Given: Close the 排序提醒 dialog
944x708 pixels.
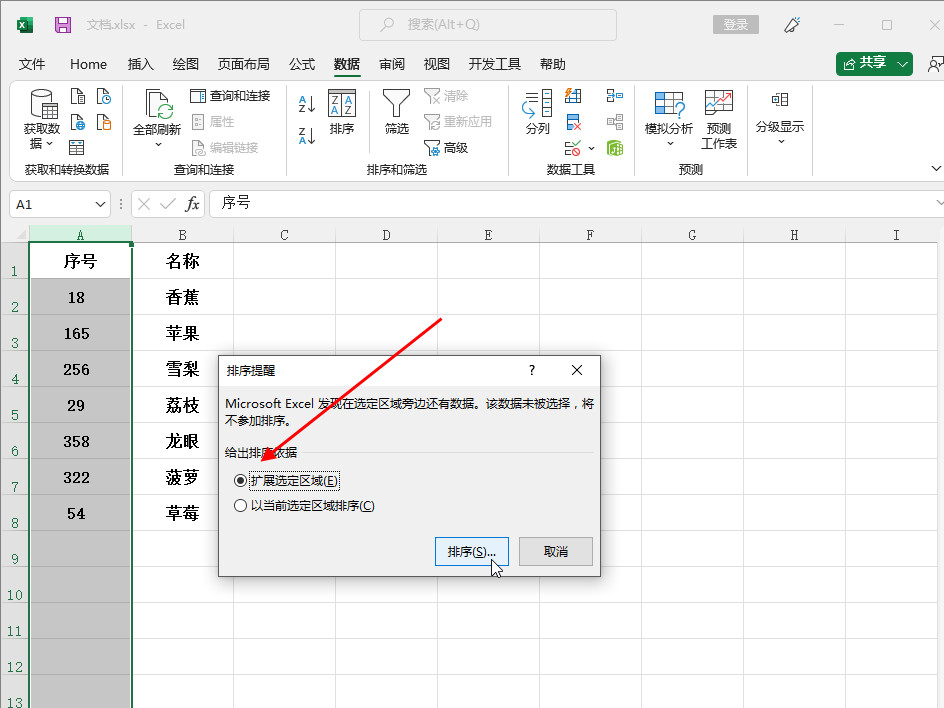Looking at the screenshot, I should coord(577,370).
